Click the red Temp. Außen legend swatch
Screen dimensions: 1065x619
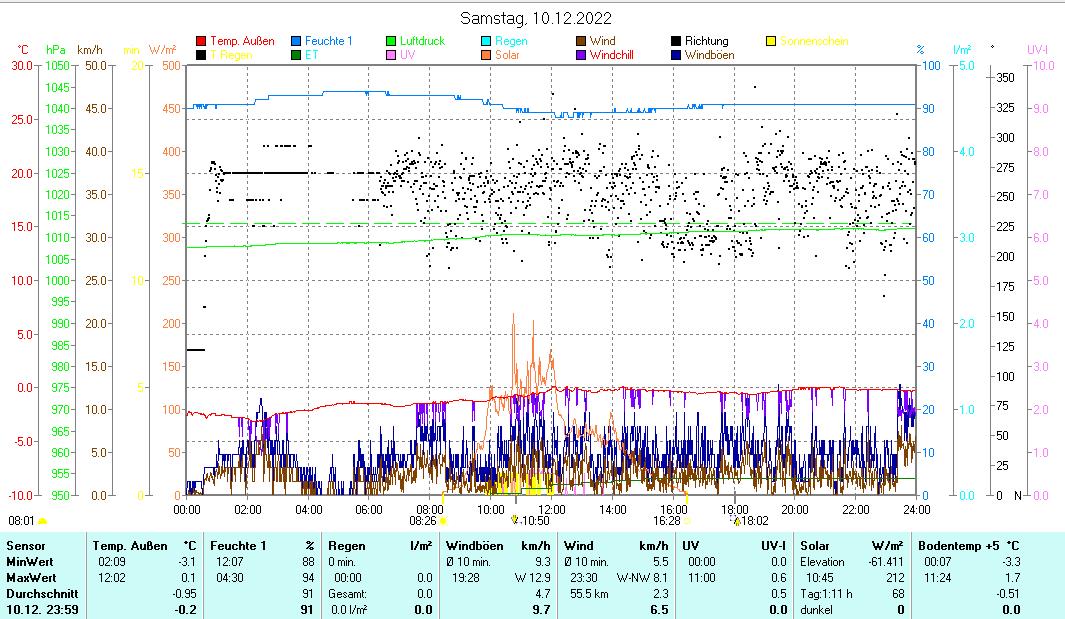coord(201,42)
